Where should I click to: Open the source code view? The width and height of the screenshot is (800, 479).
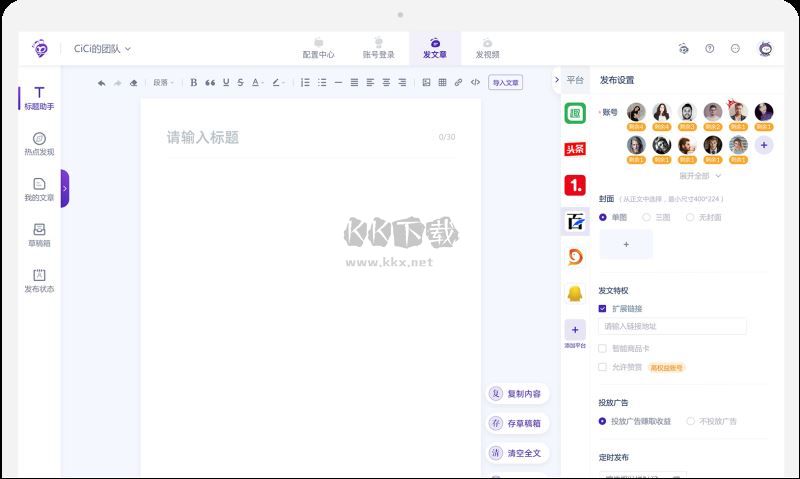[475, 82]
